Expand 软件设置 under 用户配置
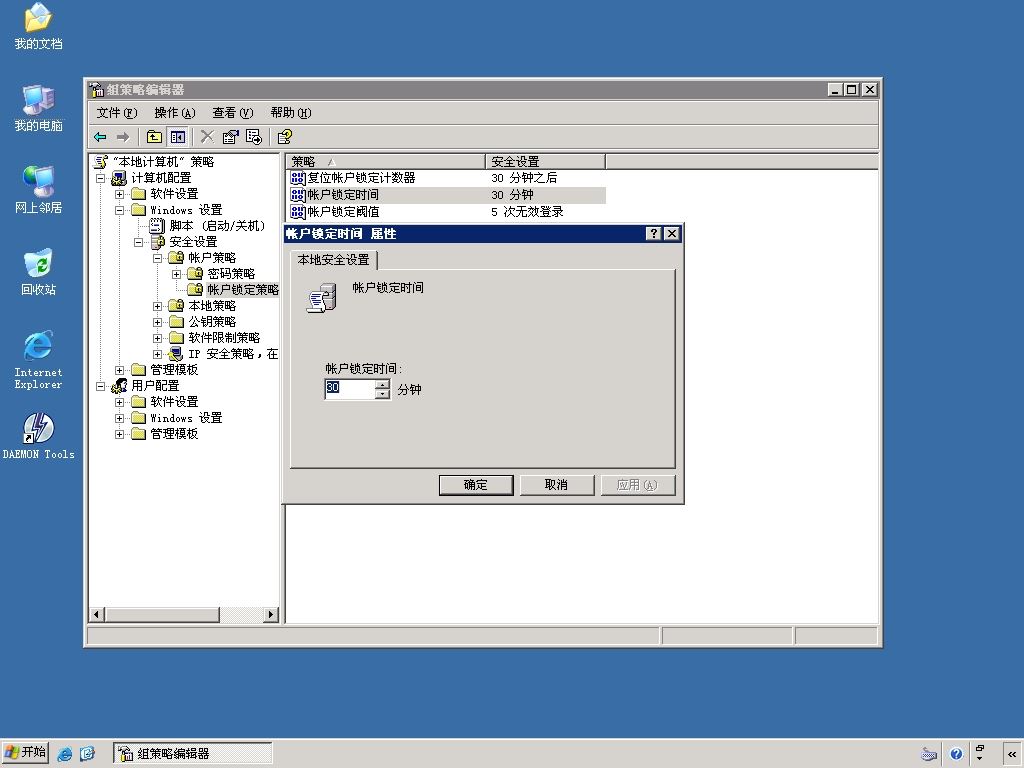 120,402
